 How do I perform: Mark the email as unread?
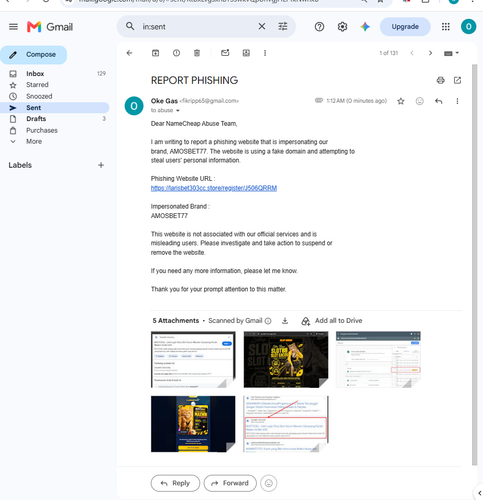pyautogui.click(x=225, y=53)
